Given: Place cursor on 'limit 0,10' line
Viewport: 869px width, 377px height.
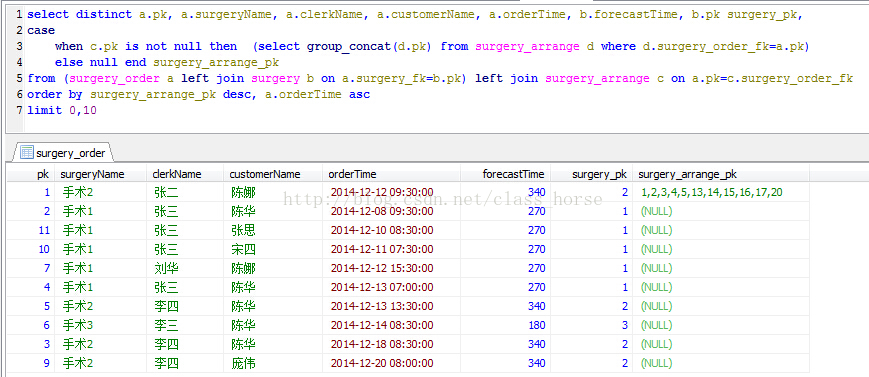Looking at the screenshot, I should (x=62, y=110).
